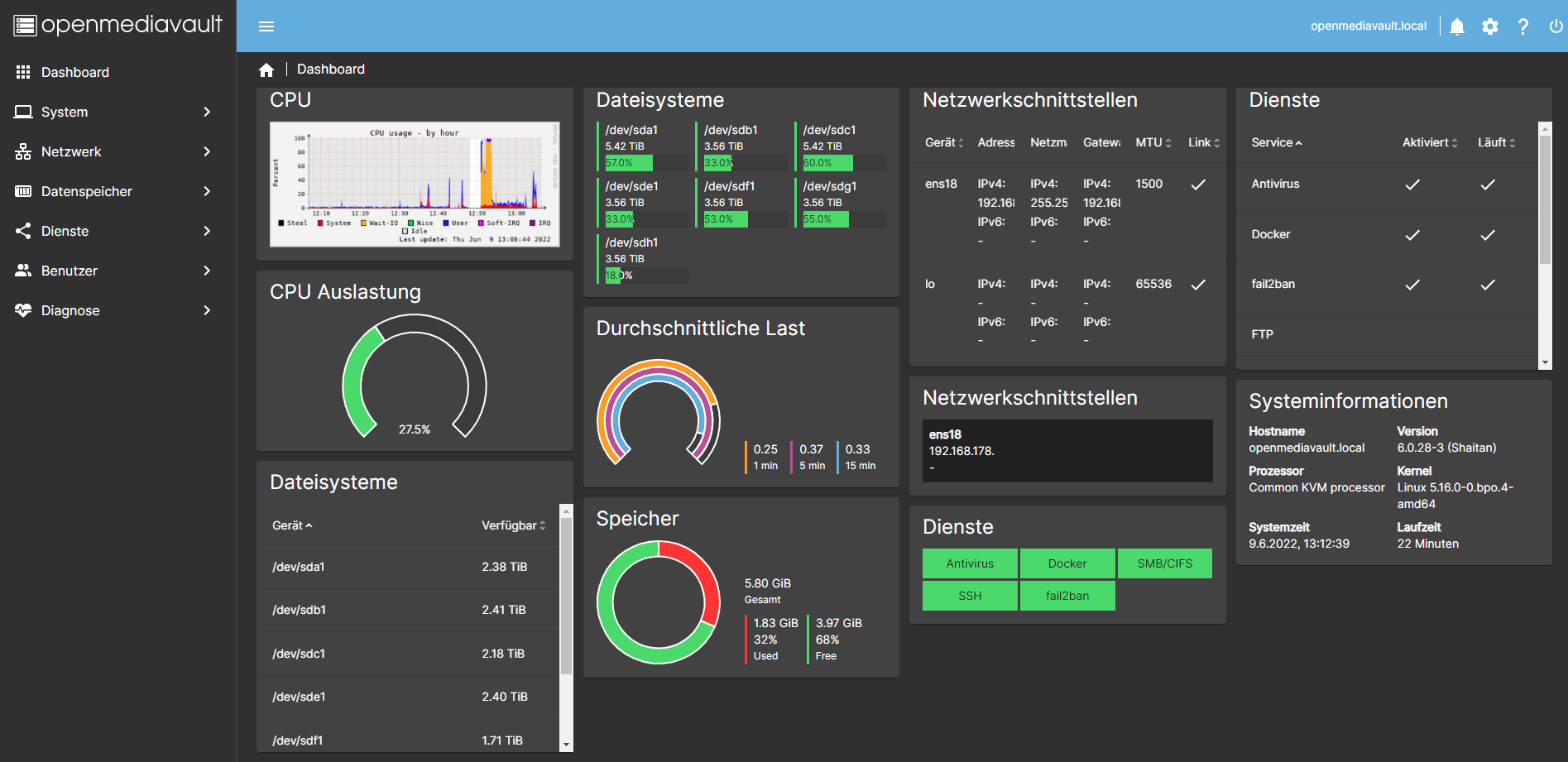1568x762 pixels.
Task: Select the /dev/sde1 row in filesystem table
Action: [408, 697]
